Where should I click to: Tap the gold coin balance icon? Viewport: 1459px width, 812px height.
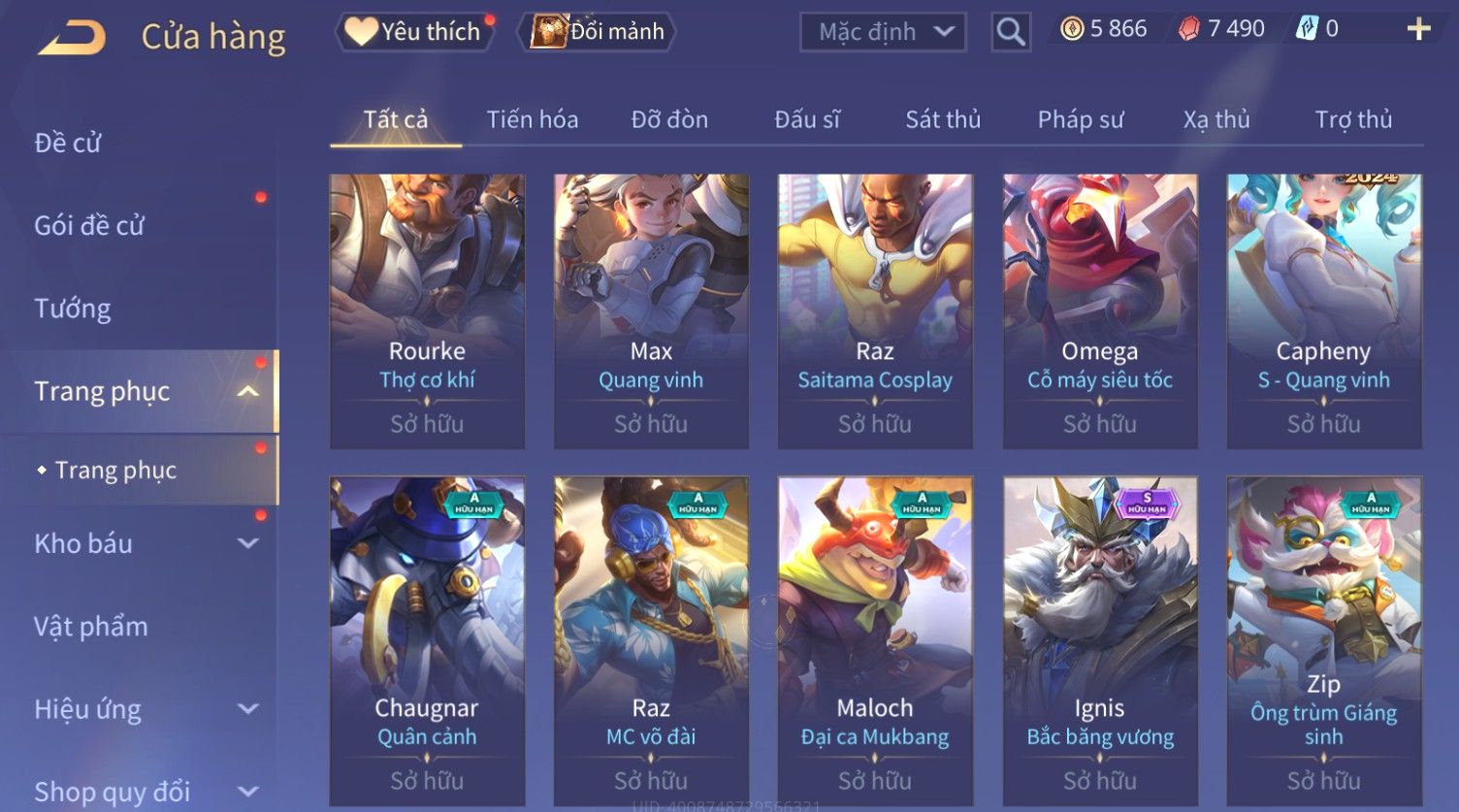[1072, 29]
